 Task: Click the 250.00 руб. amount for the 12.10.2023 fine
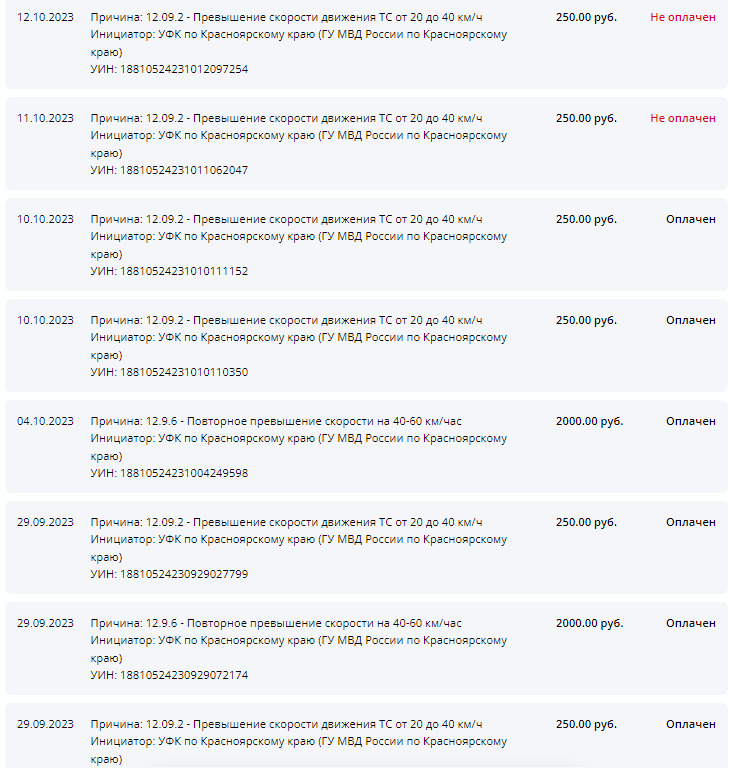click(586, 17)
